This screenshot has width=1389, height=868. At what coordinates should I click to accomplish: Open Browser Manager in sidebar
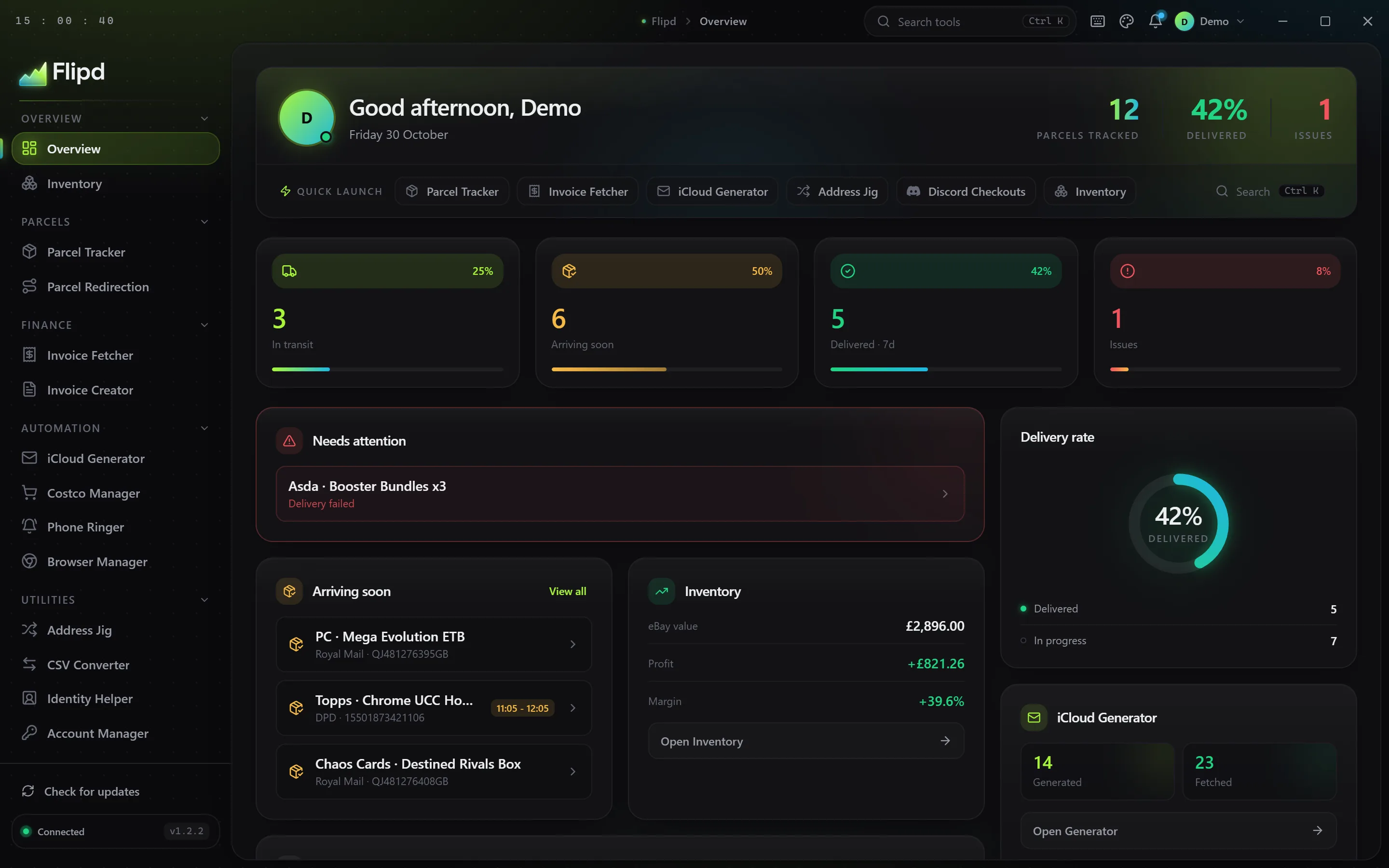115,561
